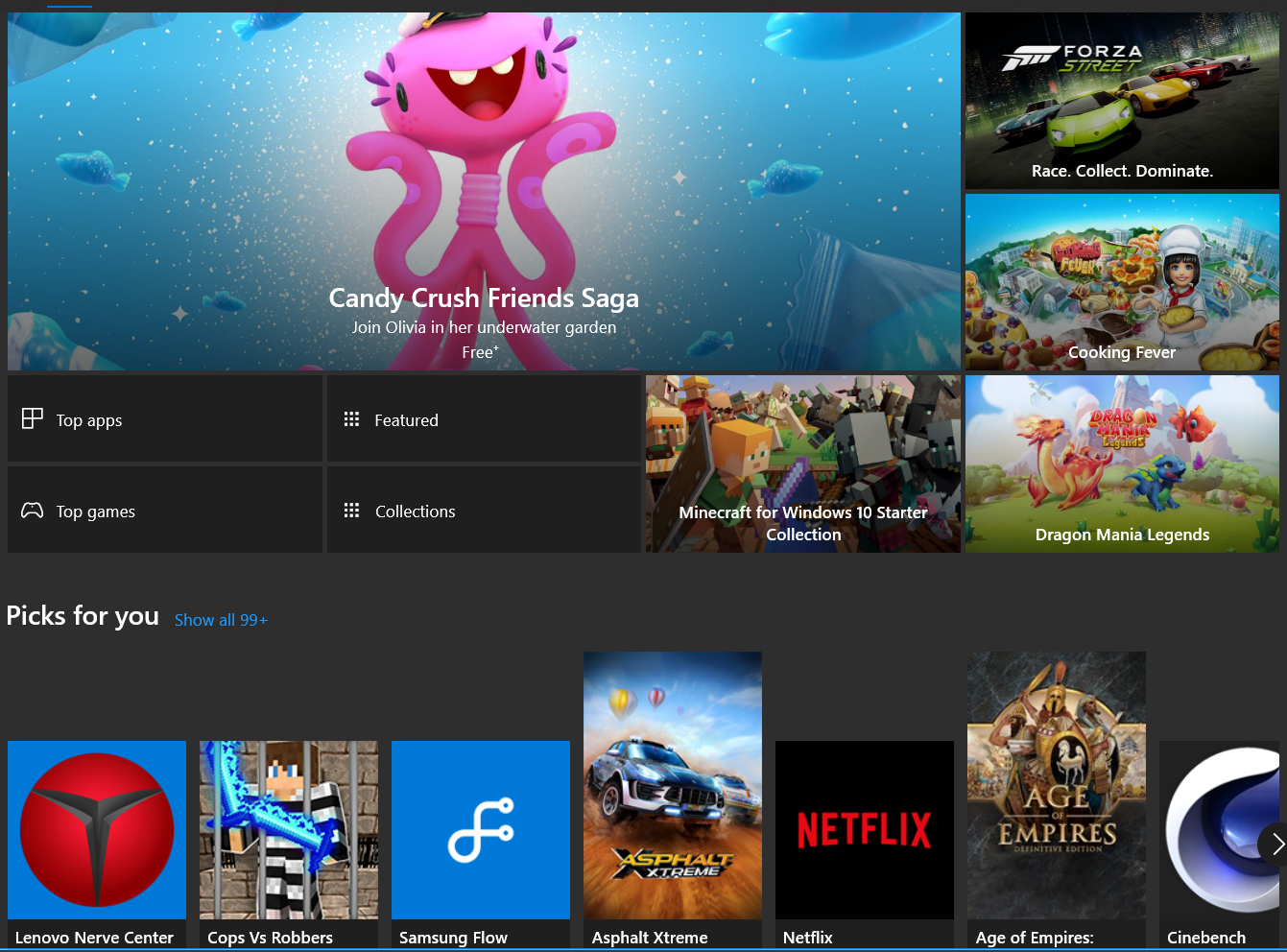Click the Top apps button
This screenshot has height=952, width=1287.
point(165,418)
